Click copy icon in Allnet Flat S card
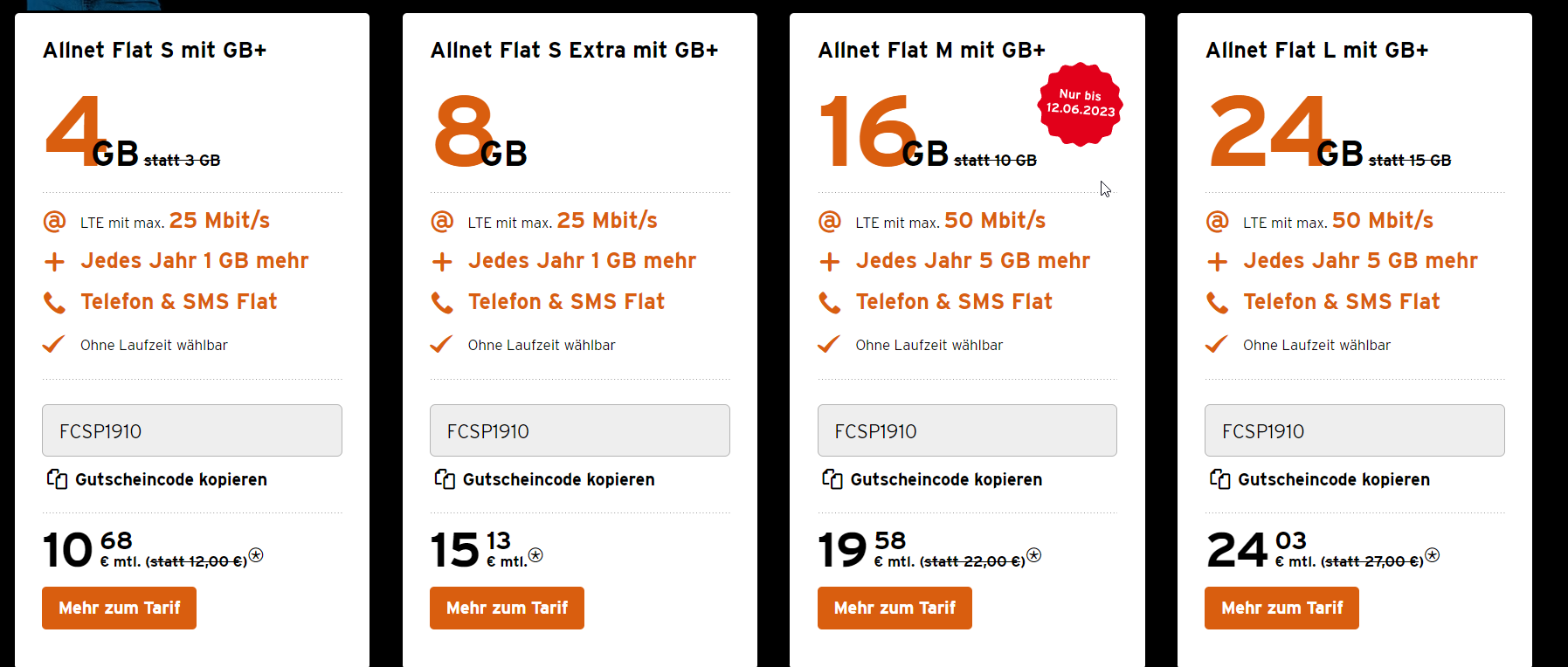The height and width of the screenshot is (667, 1568). tap(57, 479)
